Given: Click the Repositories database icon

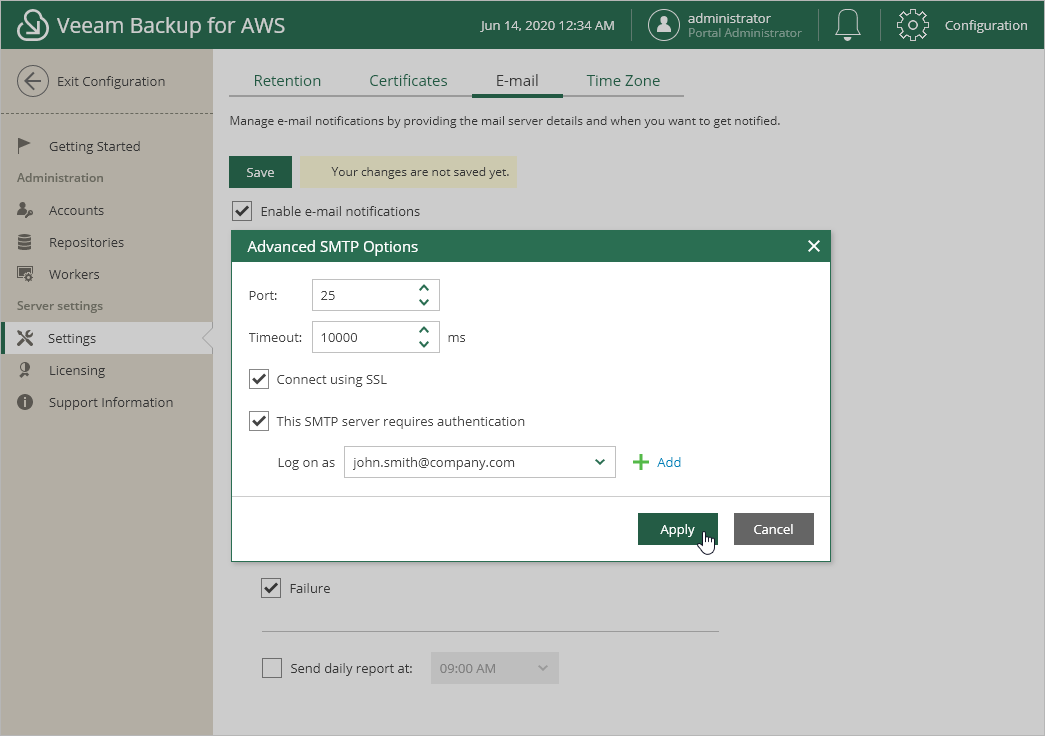Looking at the screenshot, I should click(x=25, y=242).
